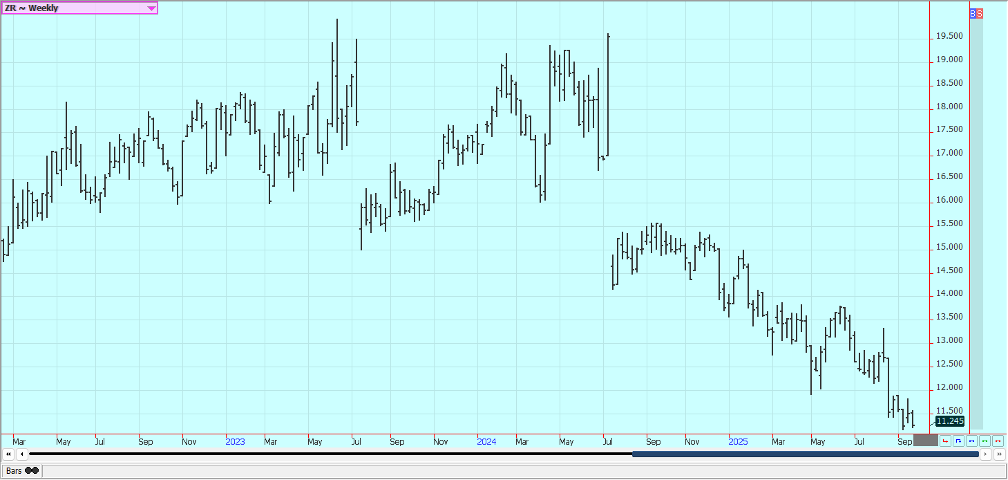Image resolution: width=1008 pixels, height=480 pixels.
Task: Click the blue B buy button
Action: click(x=974, y=14)
